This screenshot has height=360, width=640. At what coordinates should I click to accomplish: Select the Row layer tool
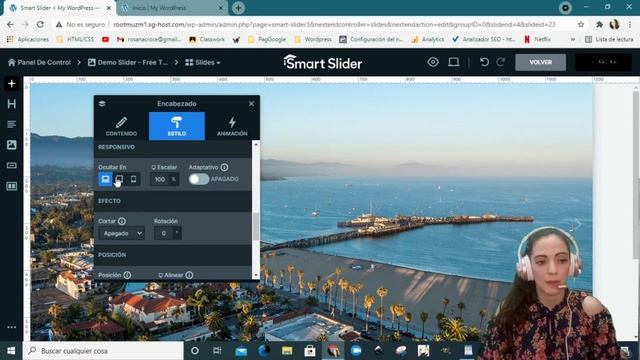(x=11, y=186)
